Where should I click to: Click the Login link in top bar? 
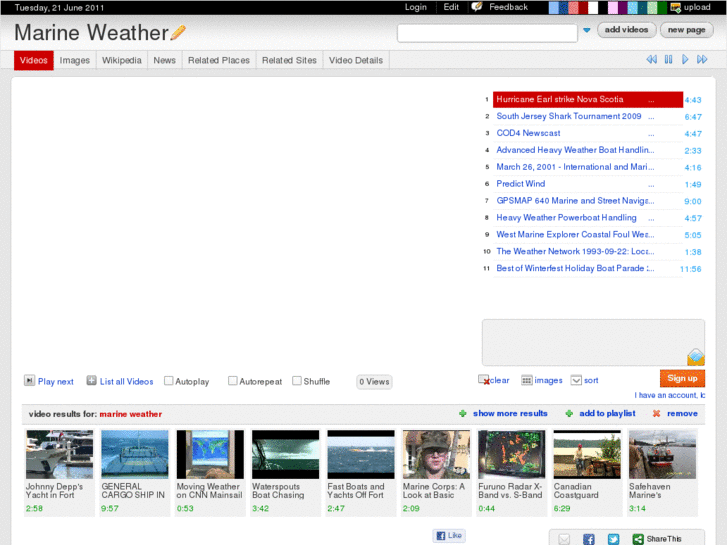(415, 7)
